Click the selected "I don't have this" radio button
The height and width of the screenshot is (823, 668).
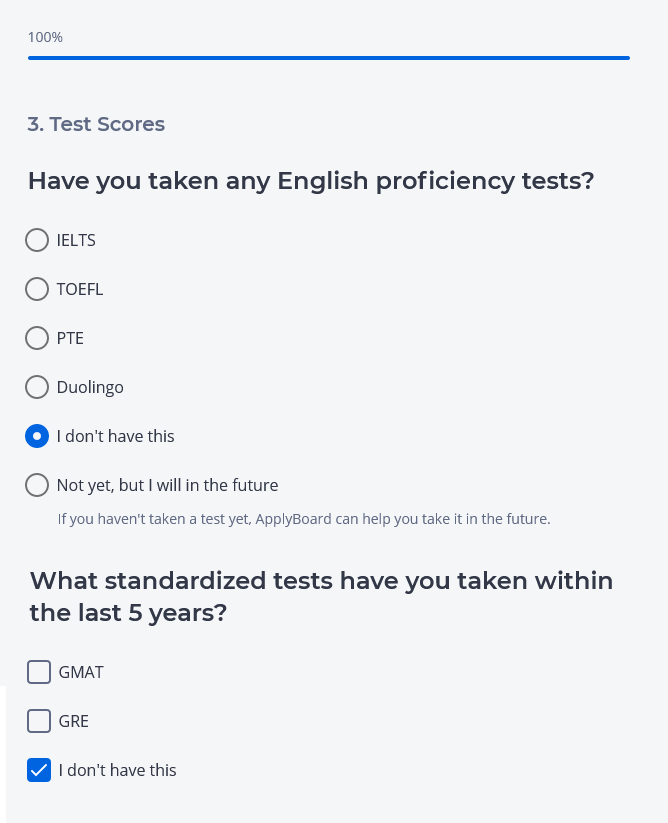(x=37, y=436)
